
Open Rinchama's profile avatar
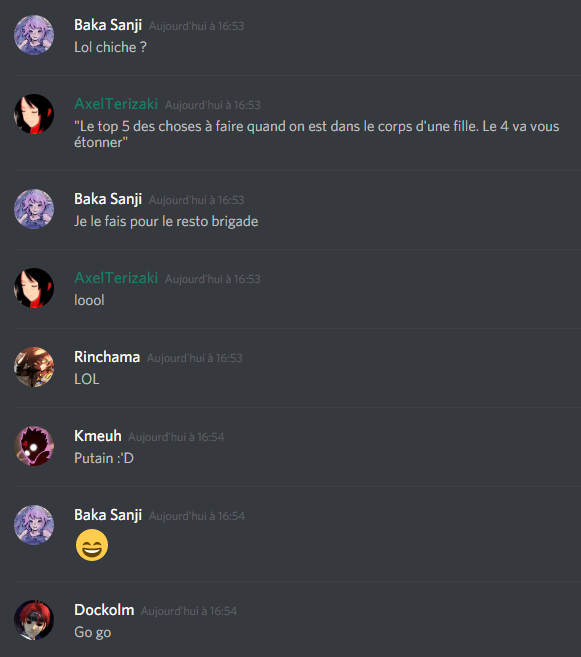pyautogui.click(x=34, y=367)
